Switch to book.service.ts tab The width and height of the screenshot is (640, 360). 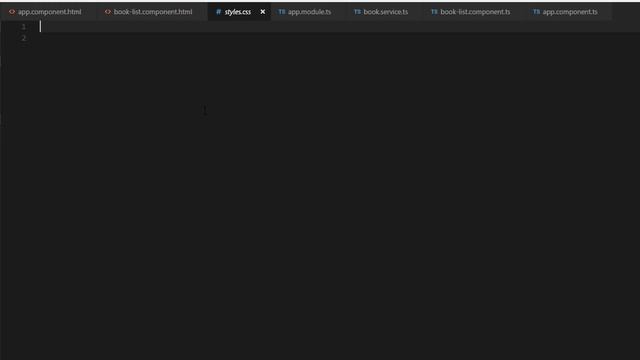(x=385, y=12)
